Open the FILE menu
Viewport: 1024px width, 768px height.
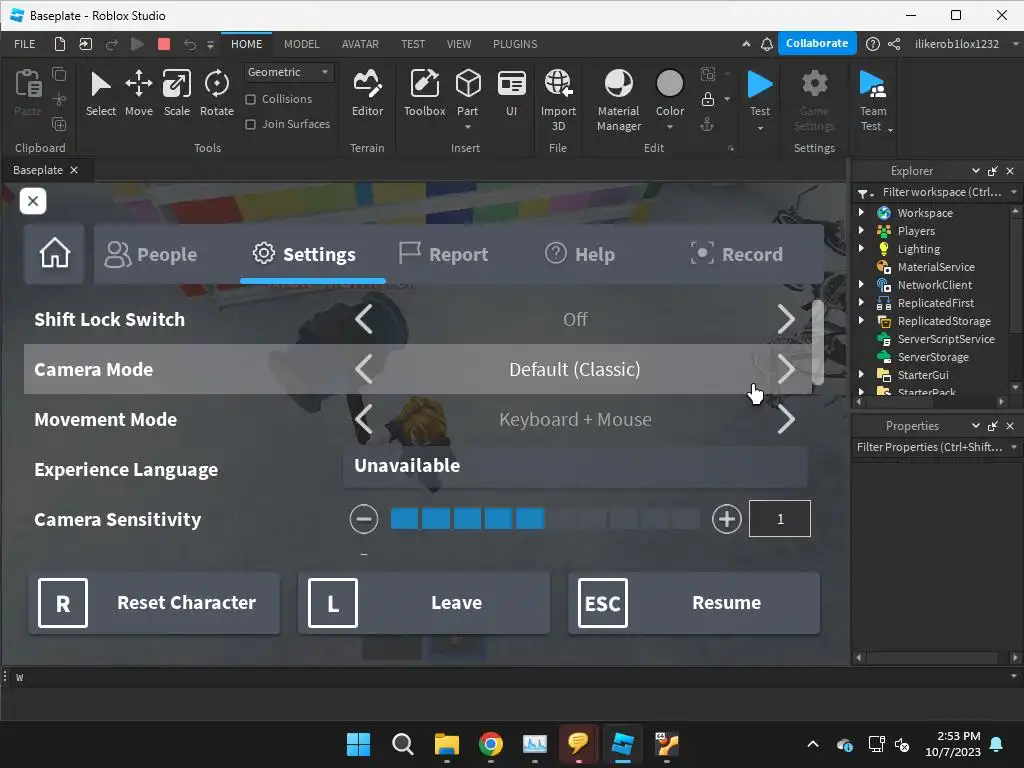coord(25,44)
